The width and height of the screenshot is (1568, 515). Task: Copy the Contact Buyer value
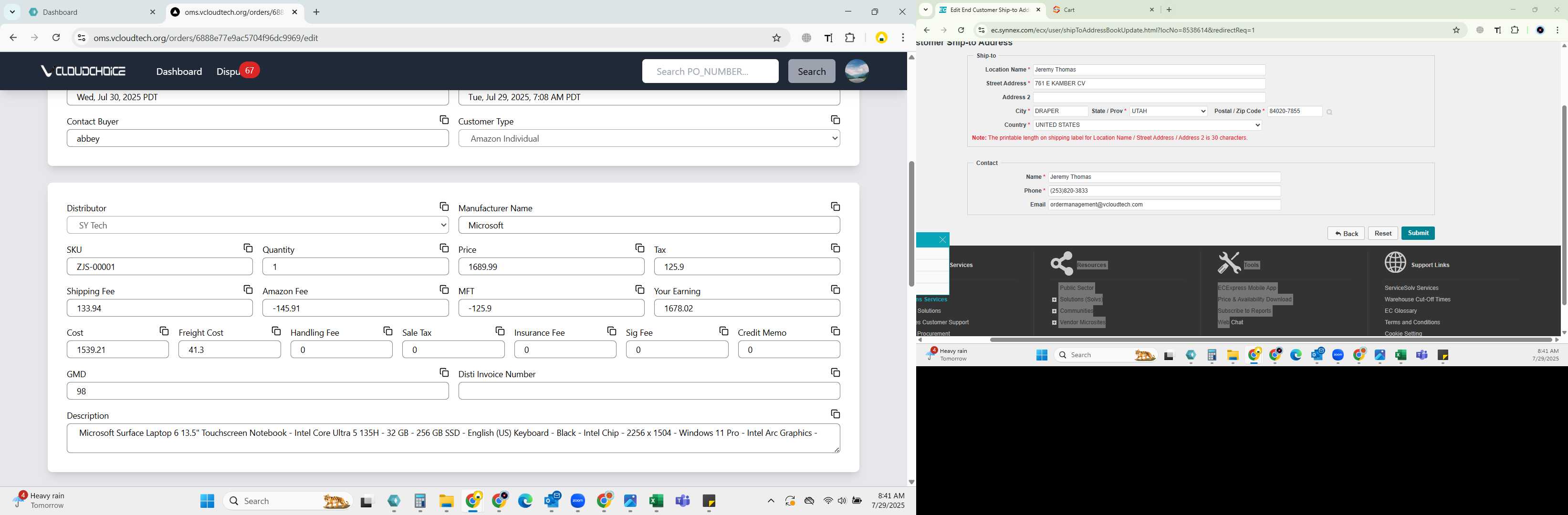point(444,120)
